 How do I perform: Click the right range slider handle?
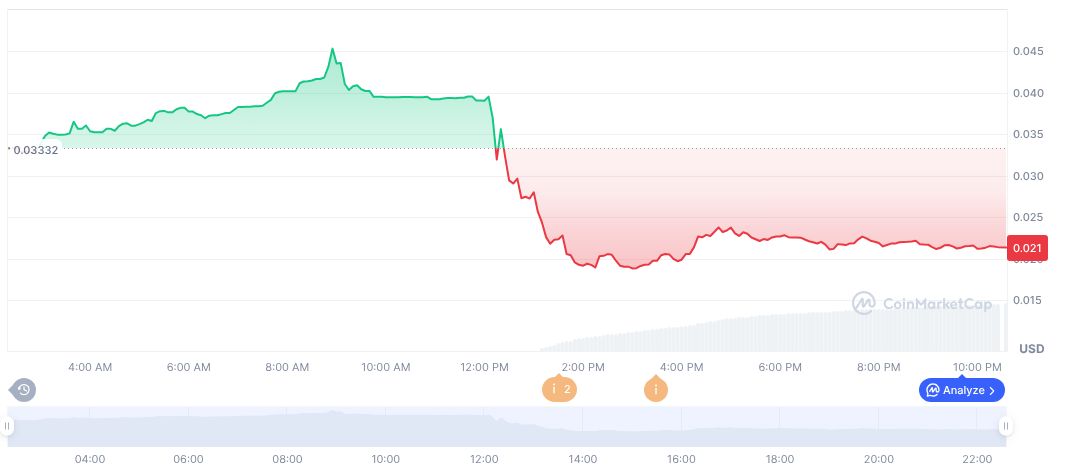coord(1005,427)
